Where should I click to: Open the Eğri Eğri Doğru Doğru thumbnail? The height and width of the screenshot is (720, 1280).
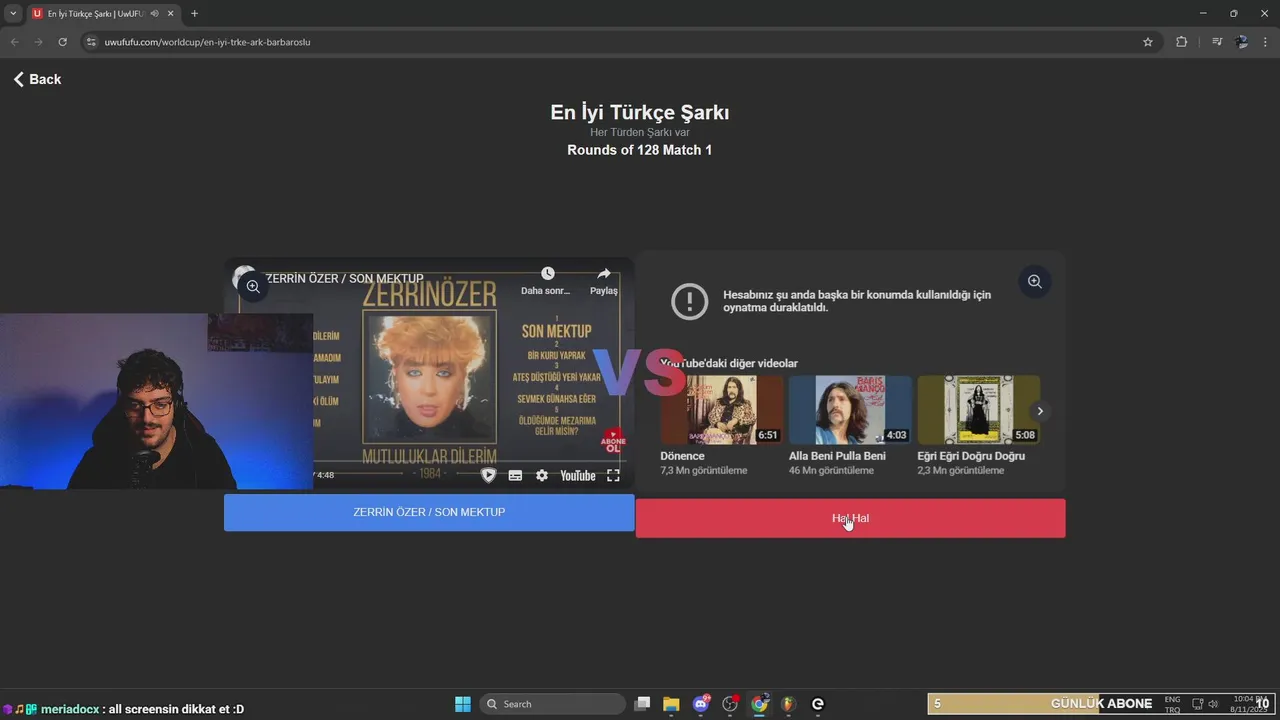click(979, 410)
